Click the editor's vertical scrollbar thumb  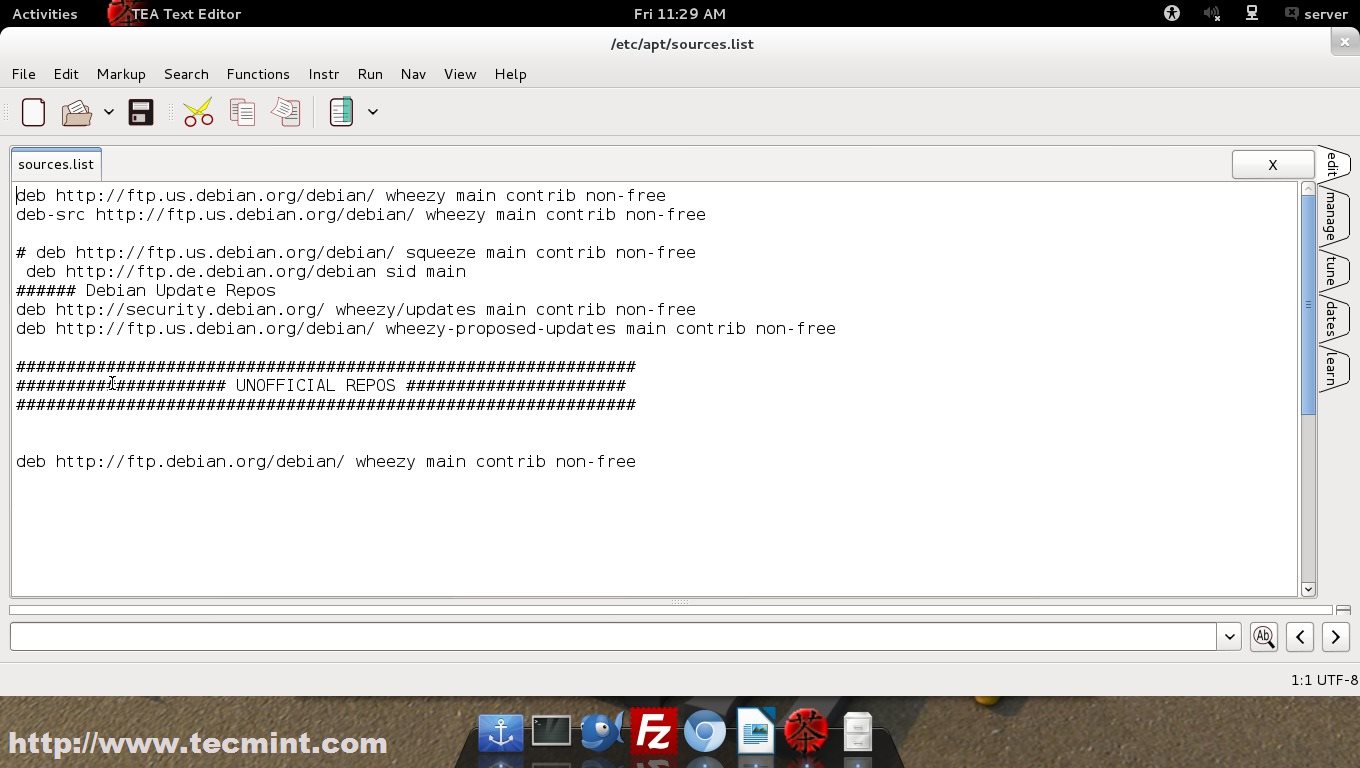pyautogui.click(x=1308, y=305)
